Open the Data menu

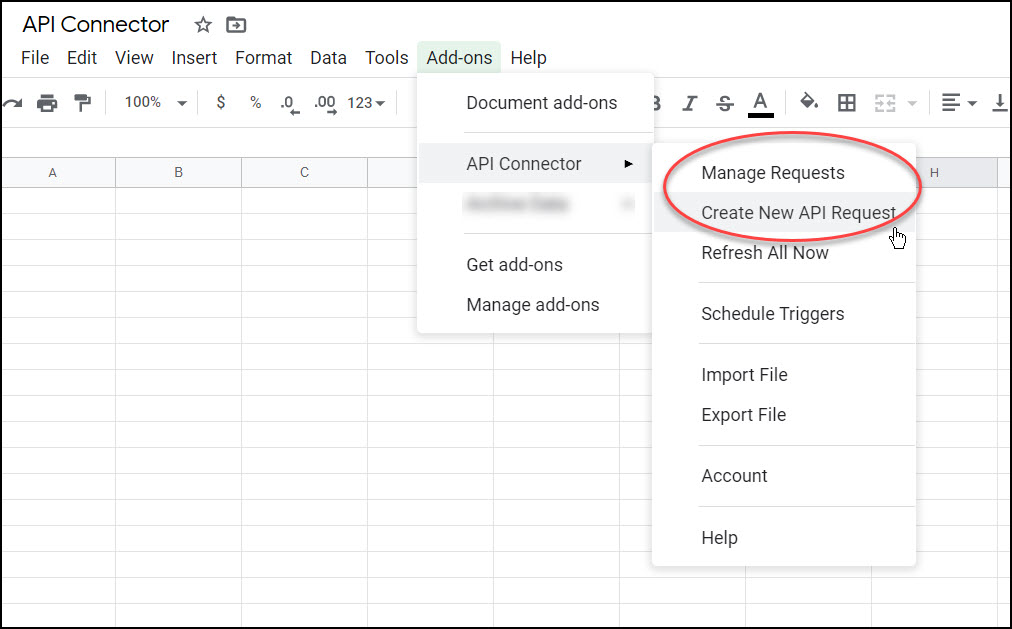328,58
